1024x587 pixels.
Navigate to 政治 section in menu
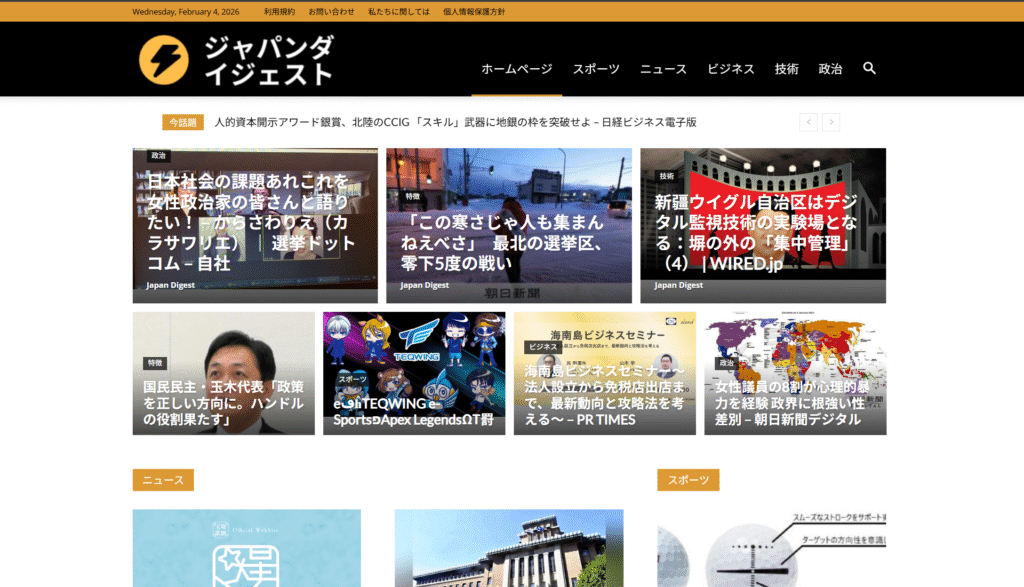coord(830,69)
